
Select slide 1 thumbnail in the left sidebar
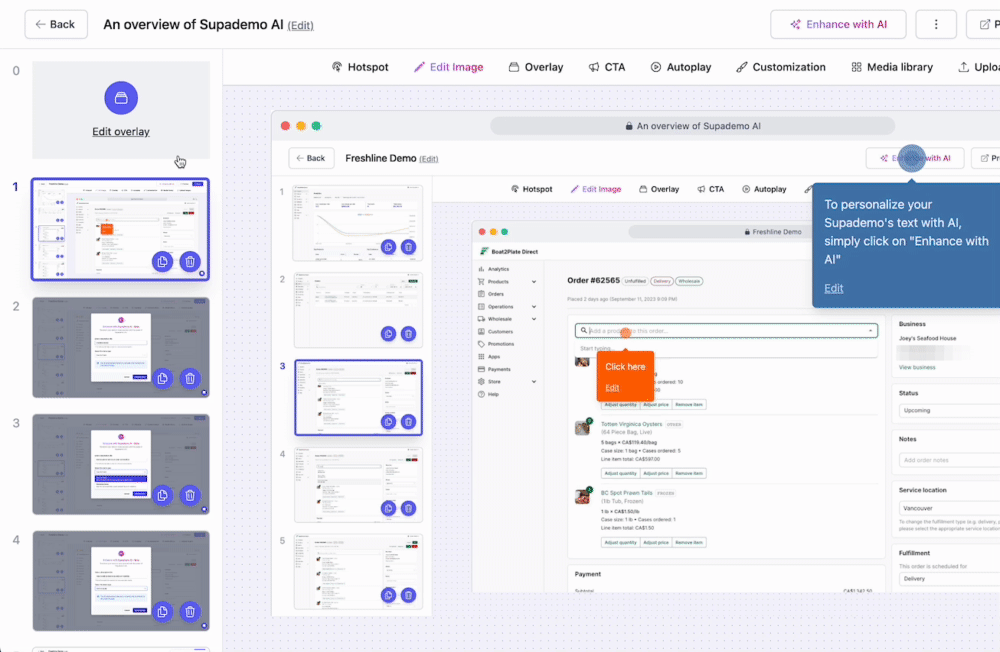click(121, 229)
